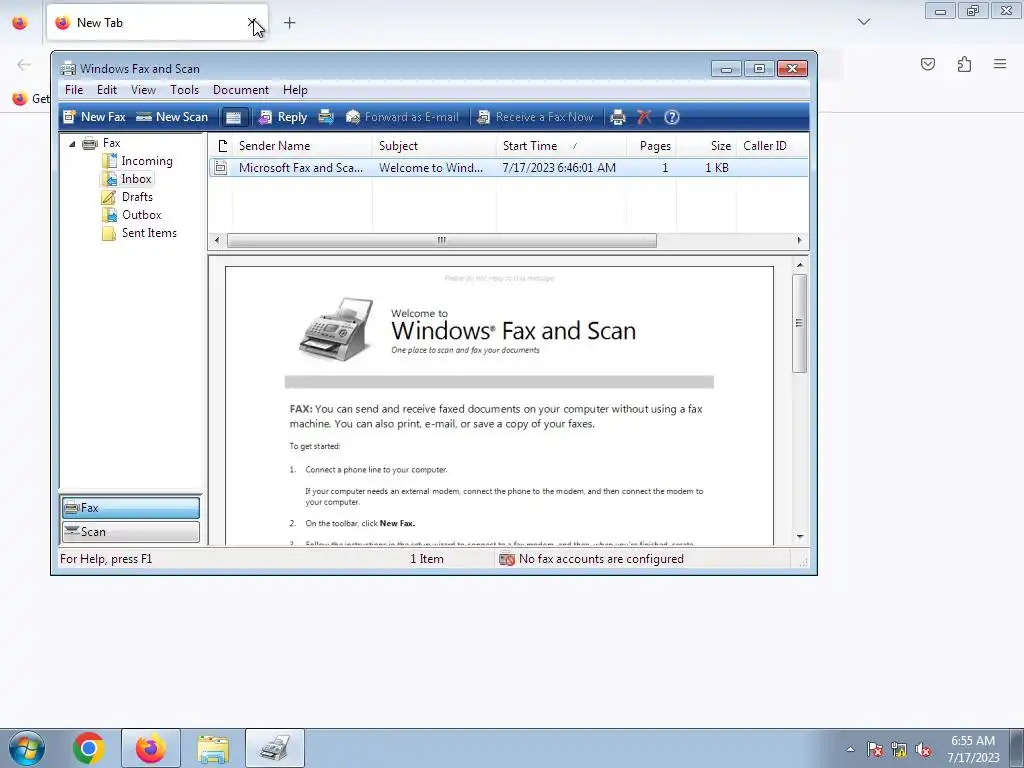
Task: Click Firefox Save to Pocket icon
Action: point(927,64)
